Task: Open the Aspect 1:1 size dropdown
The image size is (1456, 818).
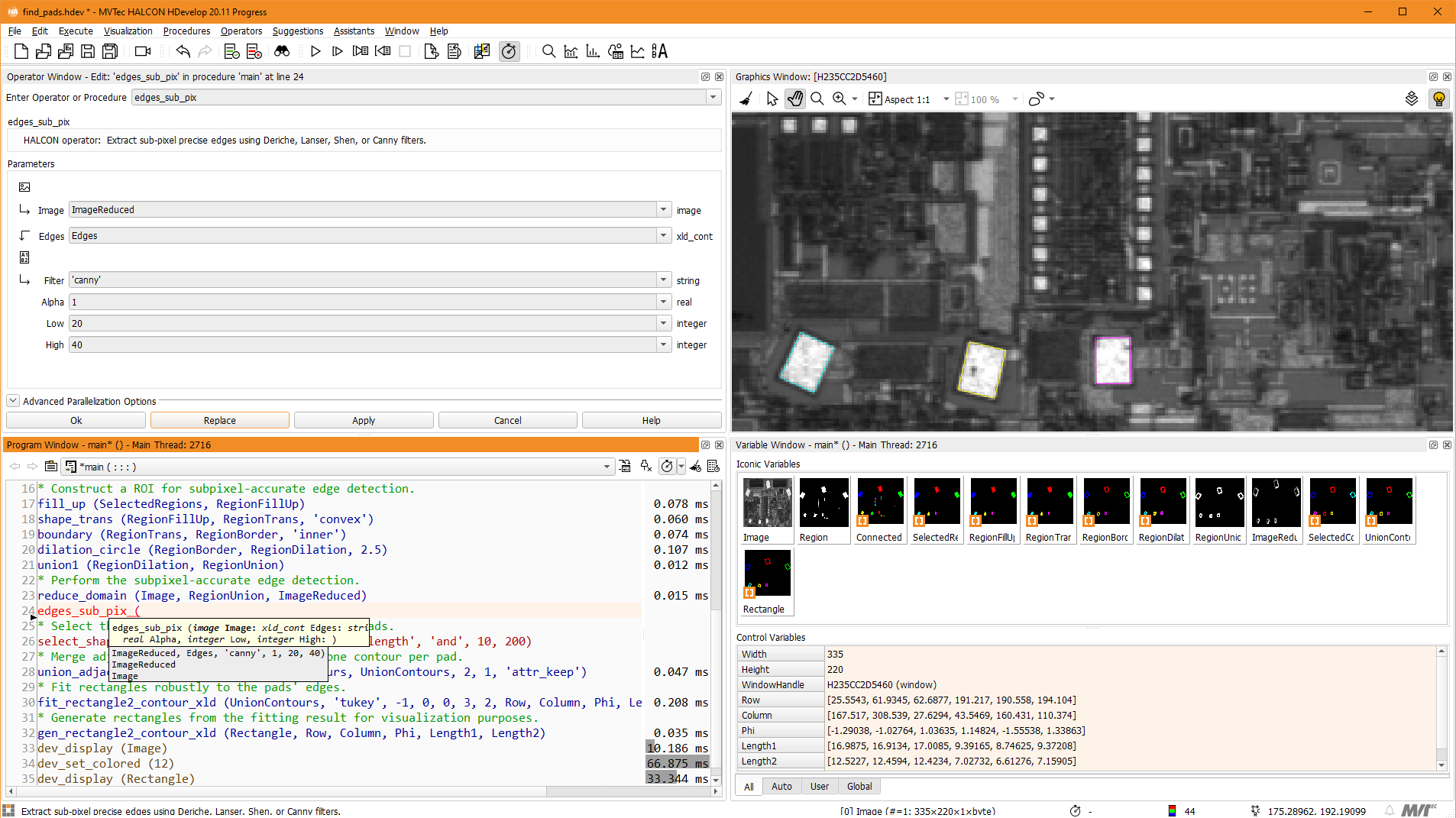Action: (946, 99)
